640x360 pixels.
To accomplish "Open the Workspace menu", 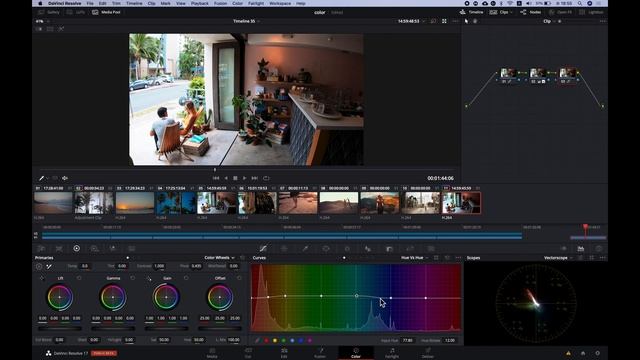I will pos(280,3).
